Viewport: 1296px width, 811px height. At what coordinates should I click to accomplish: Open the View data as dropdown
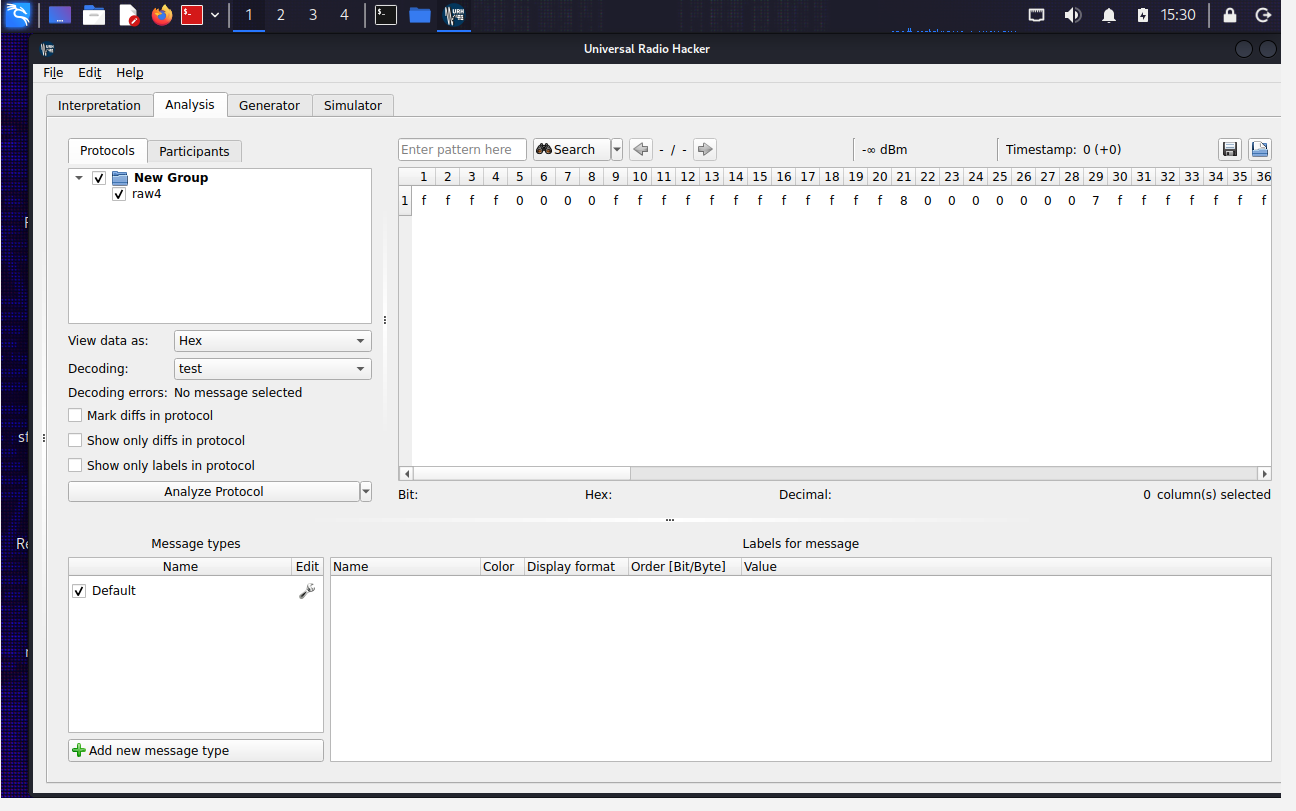pos(272,341)
